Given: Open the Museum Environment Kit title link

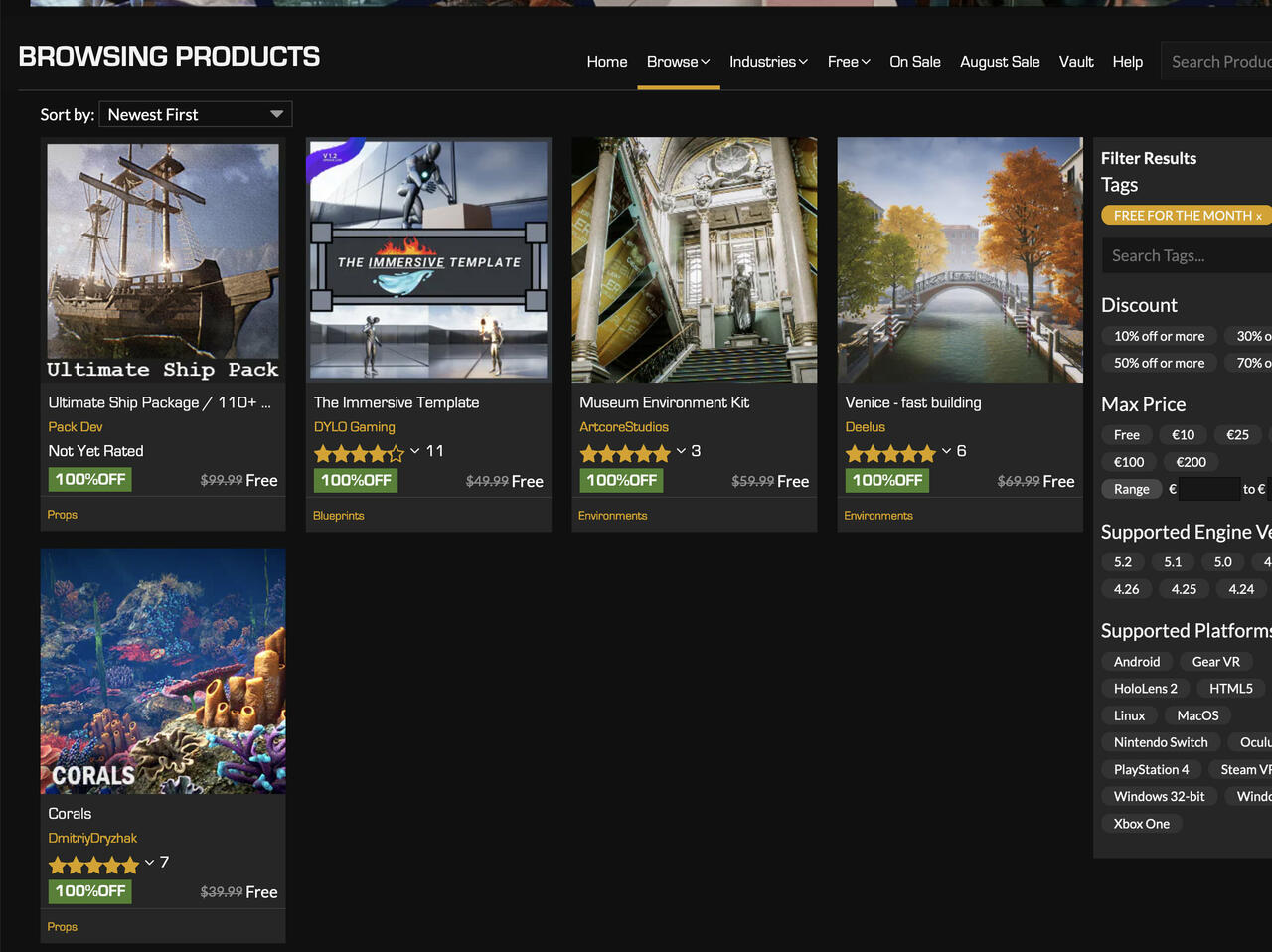Looking at the screenshot, I should [665, 402].
